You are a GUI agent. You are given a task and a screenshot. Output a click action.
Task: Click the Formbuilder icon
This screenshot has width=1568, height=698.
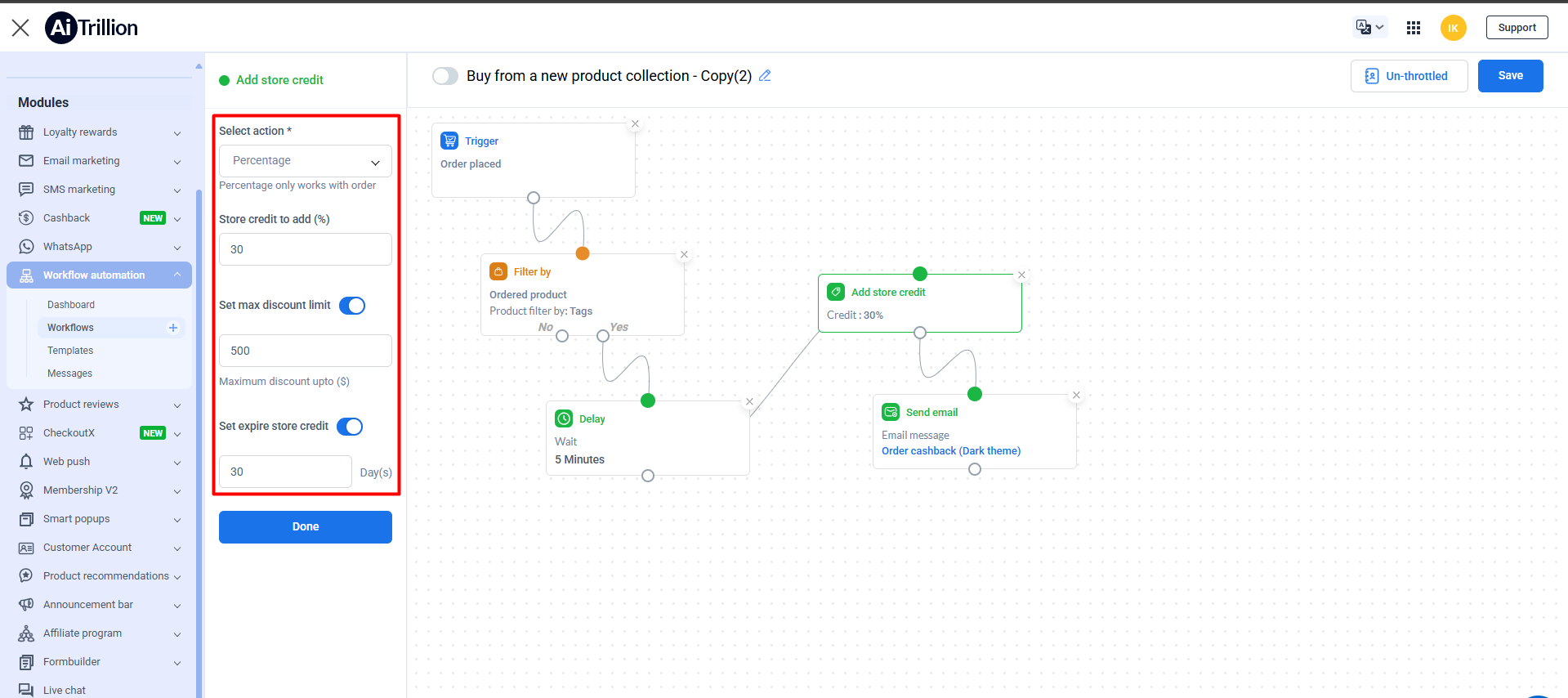(26, 662)
